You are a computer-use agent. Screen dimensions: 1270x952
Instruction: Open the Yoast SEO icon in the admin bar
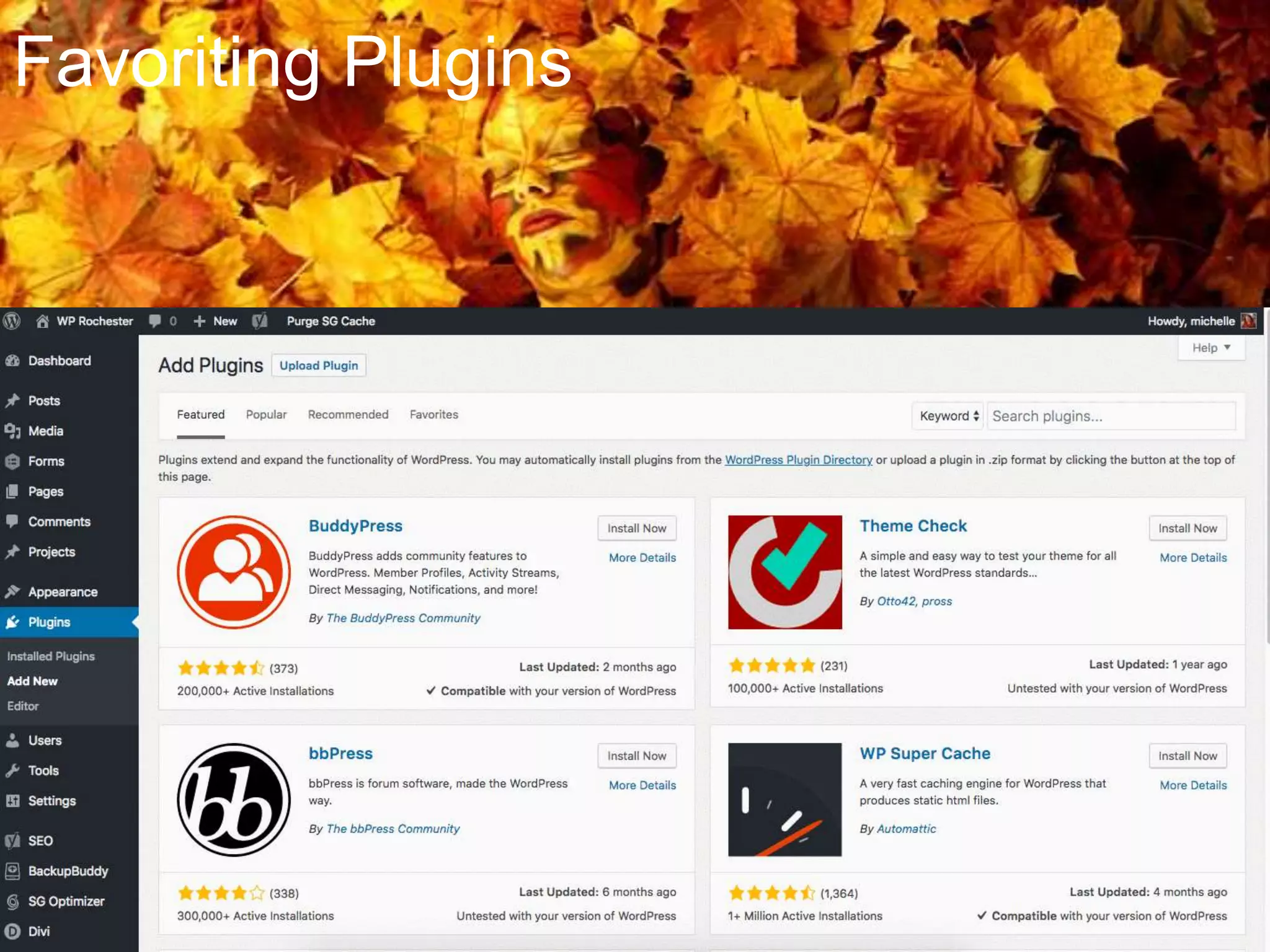click(260, 321)
